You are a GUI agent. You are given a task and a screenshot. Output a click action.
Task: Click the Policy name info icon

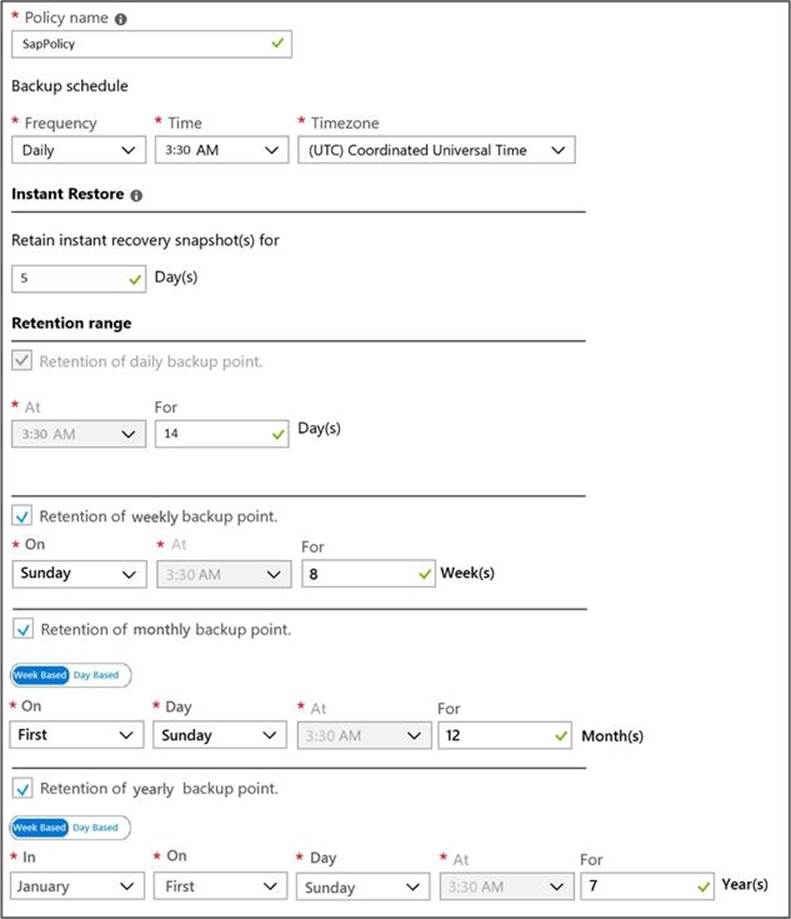coord(121,20)
